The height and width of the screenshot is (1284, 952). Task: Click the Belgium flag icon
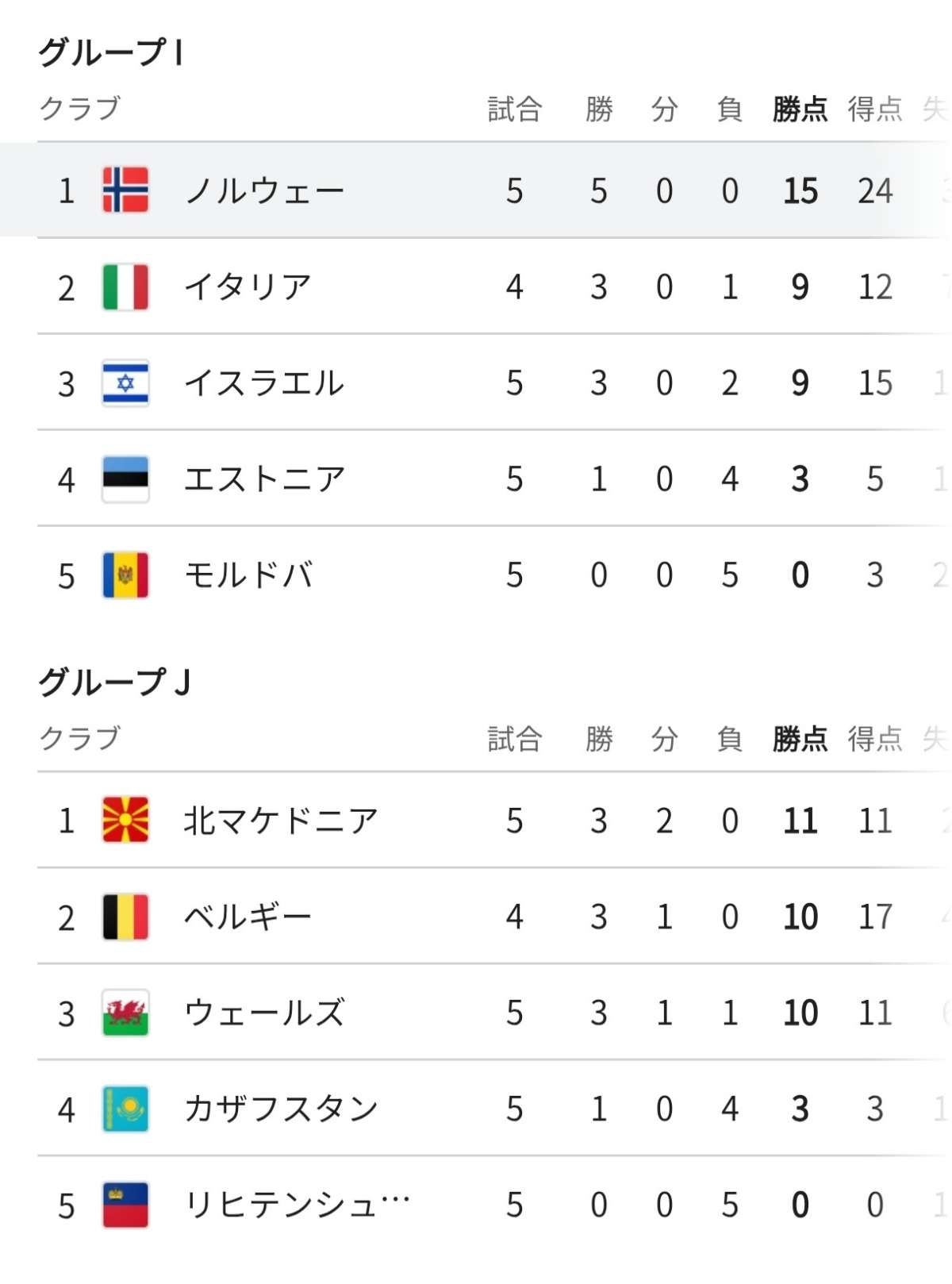pos(125,917)
